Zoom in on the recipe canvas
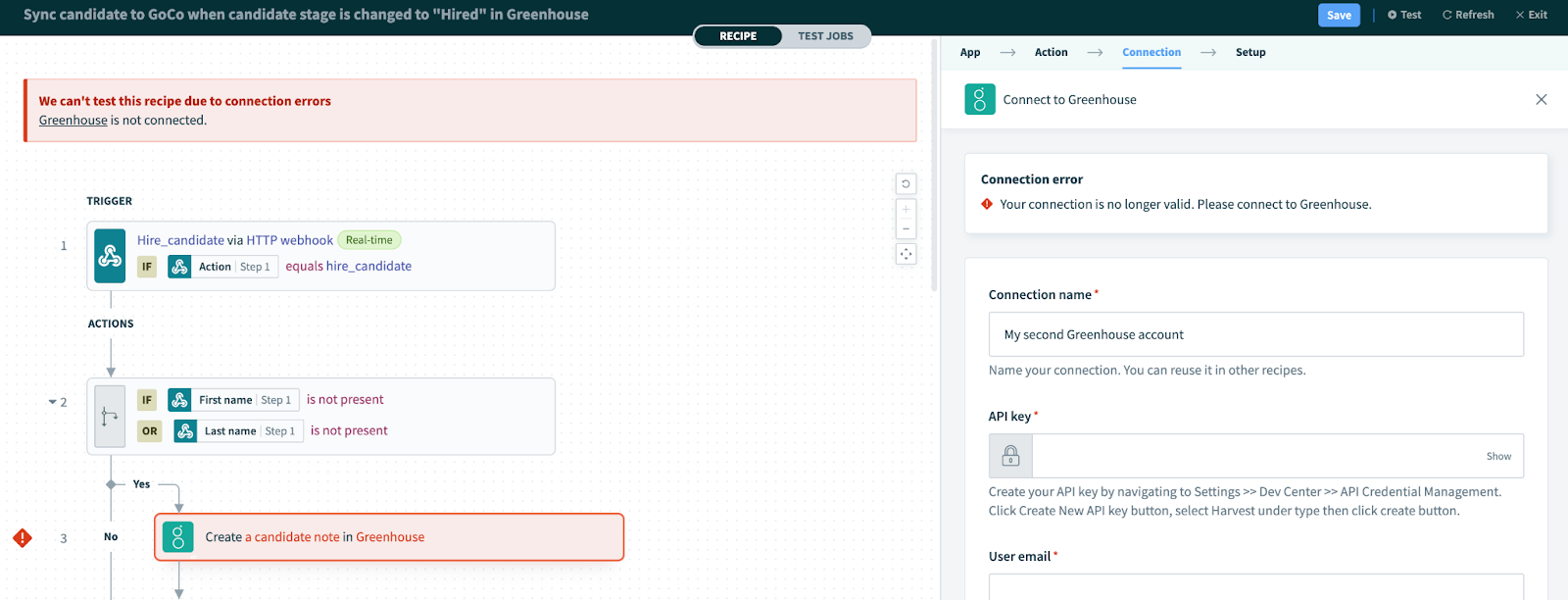The height and width of the screenshot is (600, 1568). pos(906,209)
